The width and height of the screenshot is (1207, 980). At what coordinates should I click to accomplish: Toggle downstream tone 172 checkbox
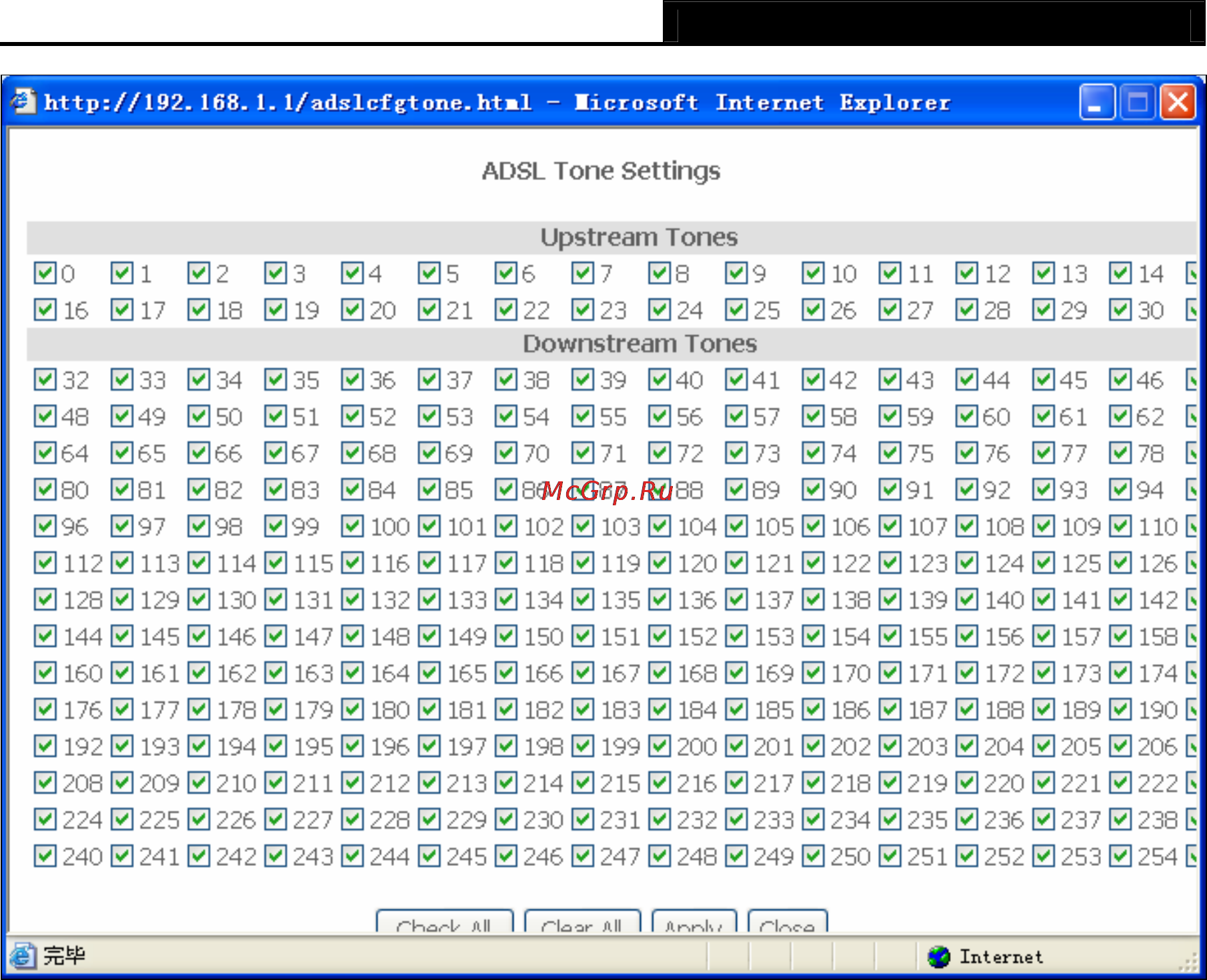[x=966, y=673]
